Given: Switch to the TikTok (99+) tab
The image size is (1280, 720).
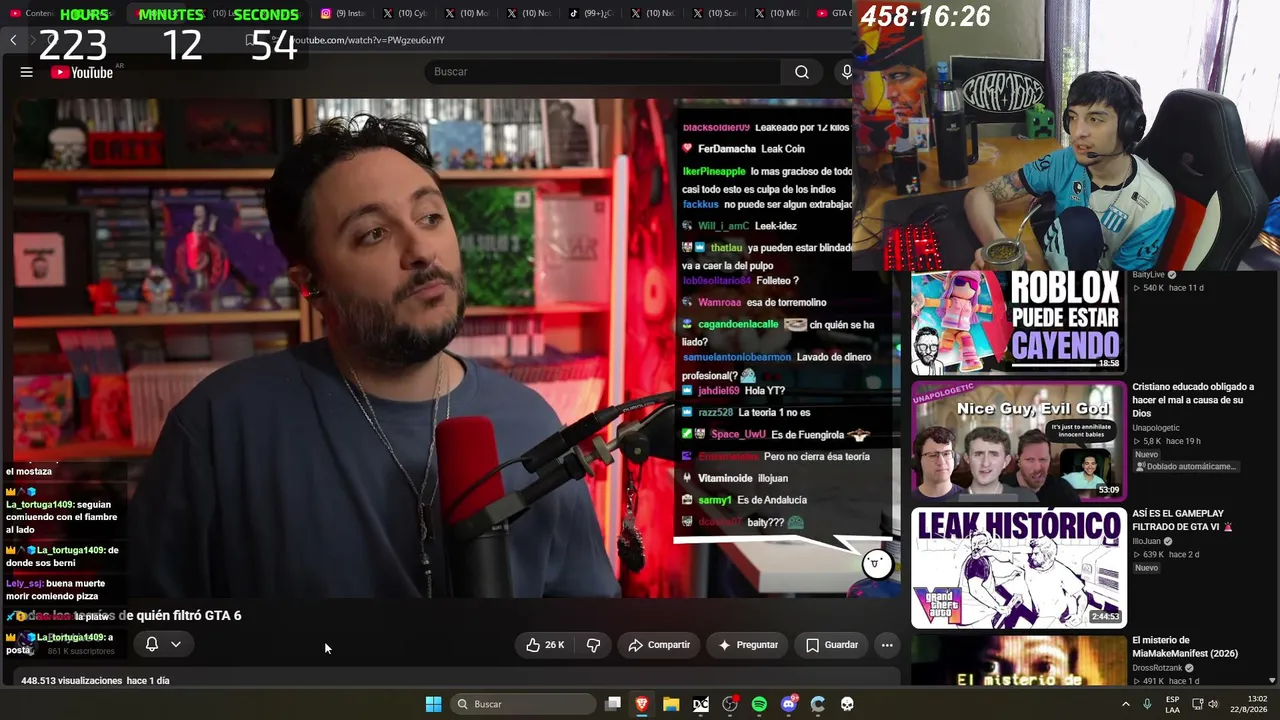Looking at the screenshot, I should [x=590, y=13].
